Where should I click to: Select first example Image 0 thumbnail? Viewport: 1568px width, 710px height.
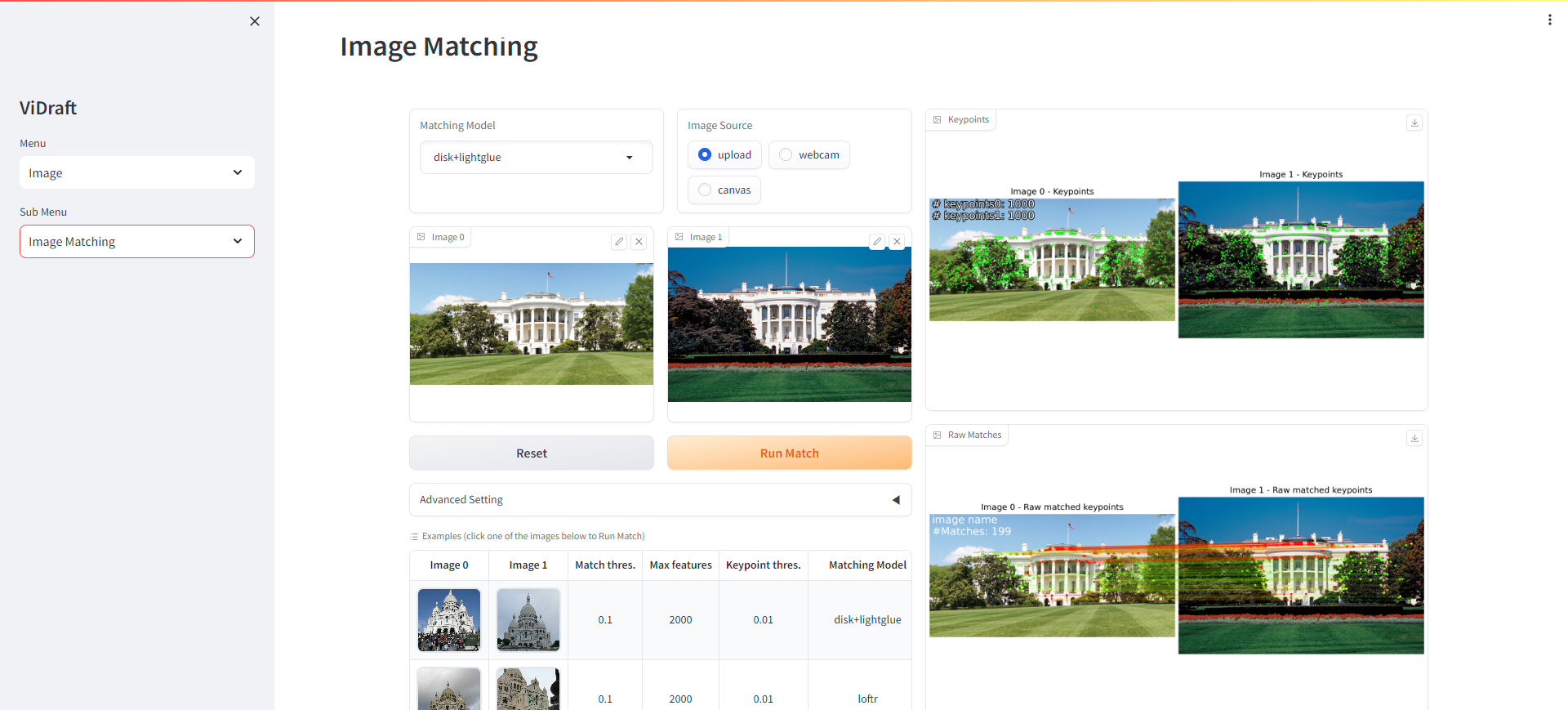tap(449, 619)
